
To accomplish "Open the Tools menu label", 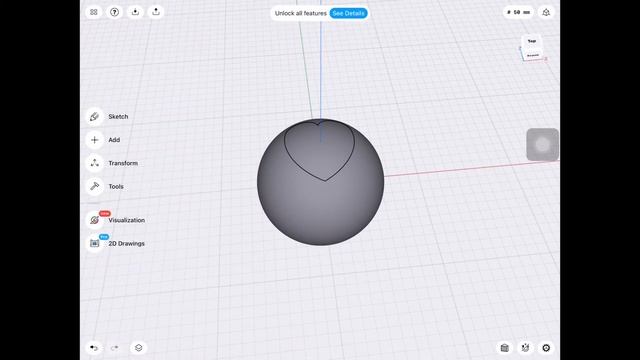I will [116, 187].
